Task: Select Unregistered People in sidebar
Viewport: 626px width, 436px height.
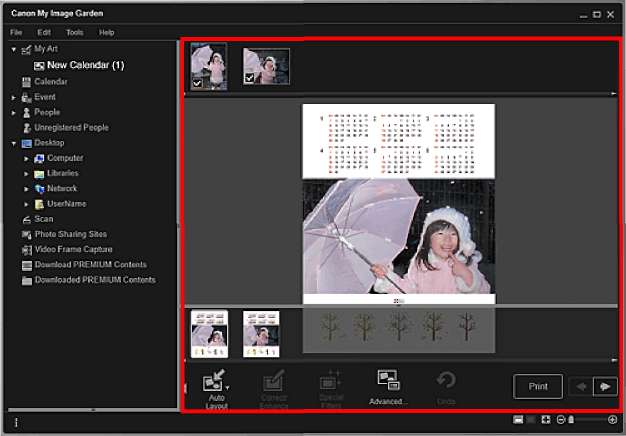Action: [70, 128]
